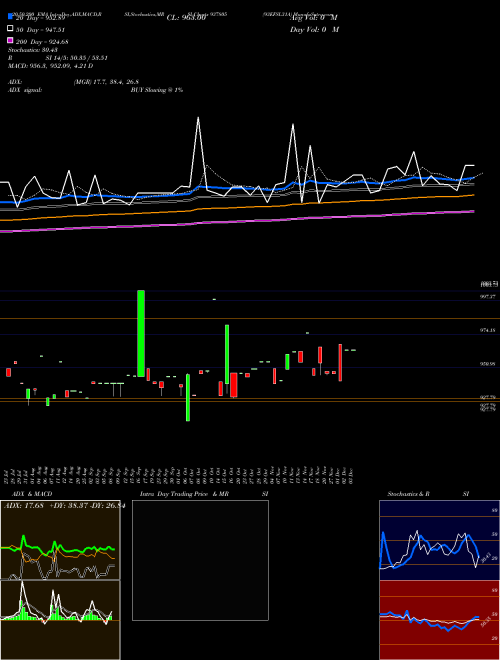Click the 'CL: 963.00' closing price label

pyautogui.click(x=186, y=18)
